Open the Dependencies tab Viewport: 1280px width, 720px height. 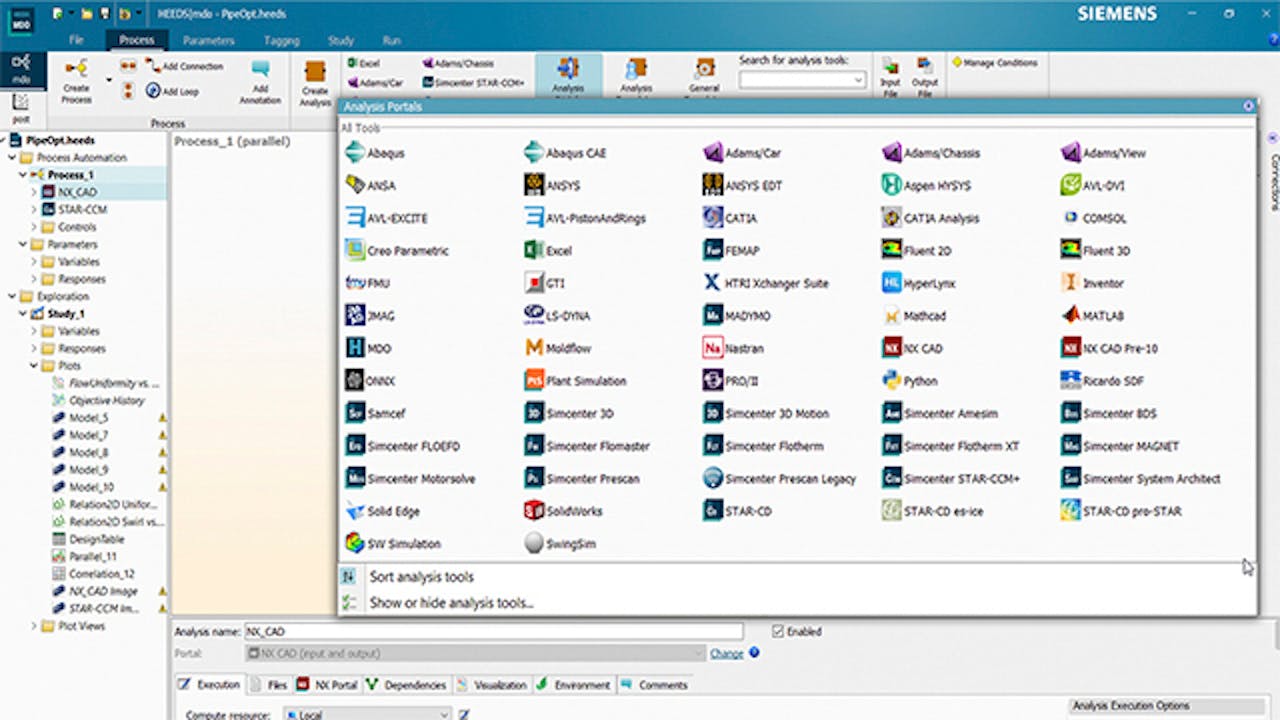pyautogui.click(x=406, y=685)
